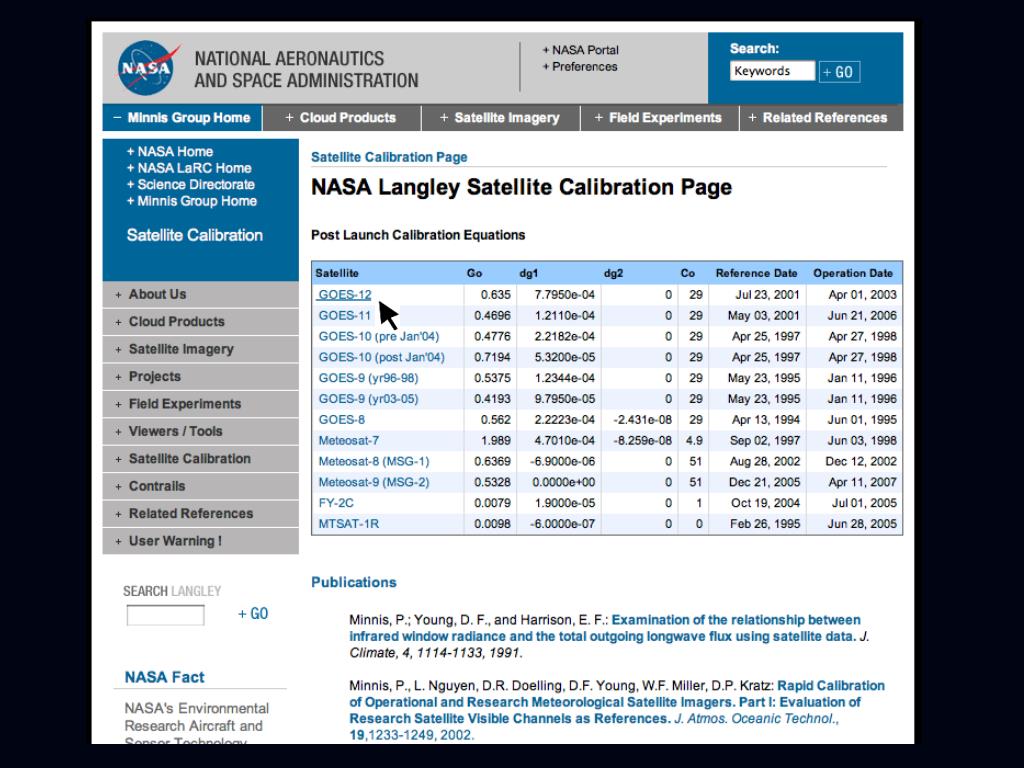Open Contrails in the sidebar menu
Image resolution: width=1024 pixels, height=768 pixels.
click(x=200, y=487)
